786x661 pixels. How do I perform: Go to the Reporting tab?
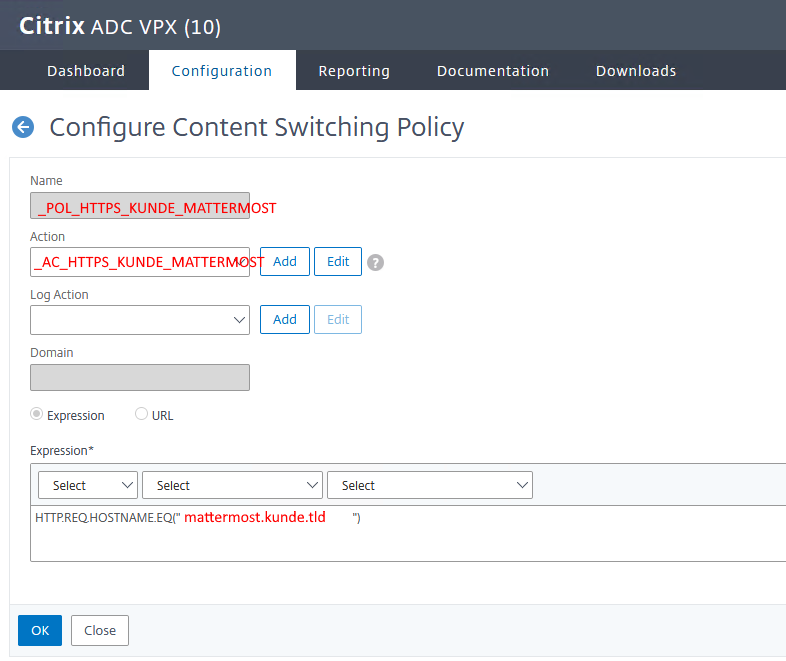tap(354, 71)
